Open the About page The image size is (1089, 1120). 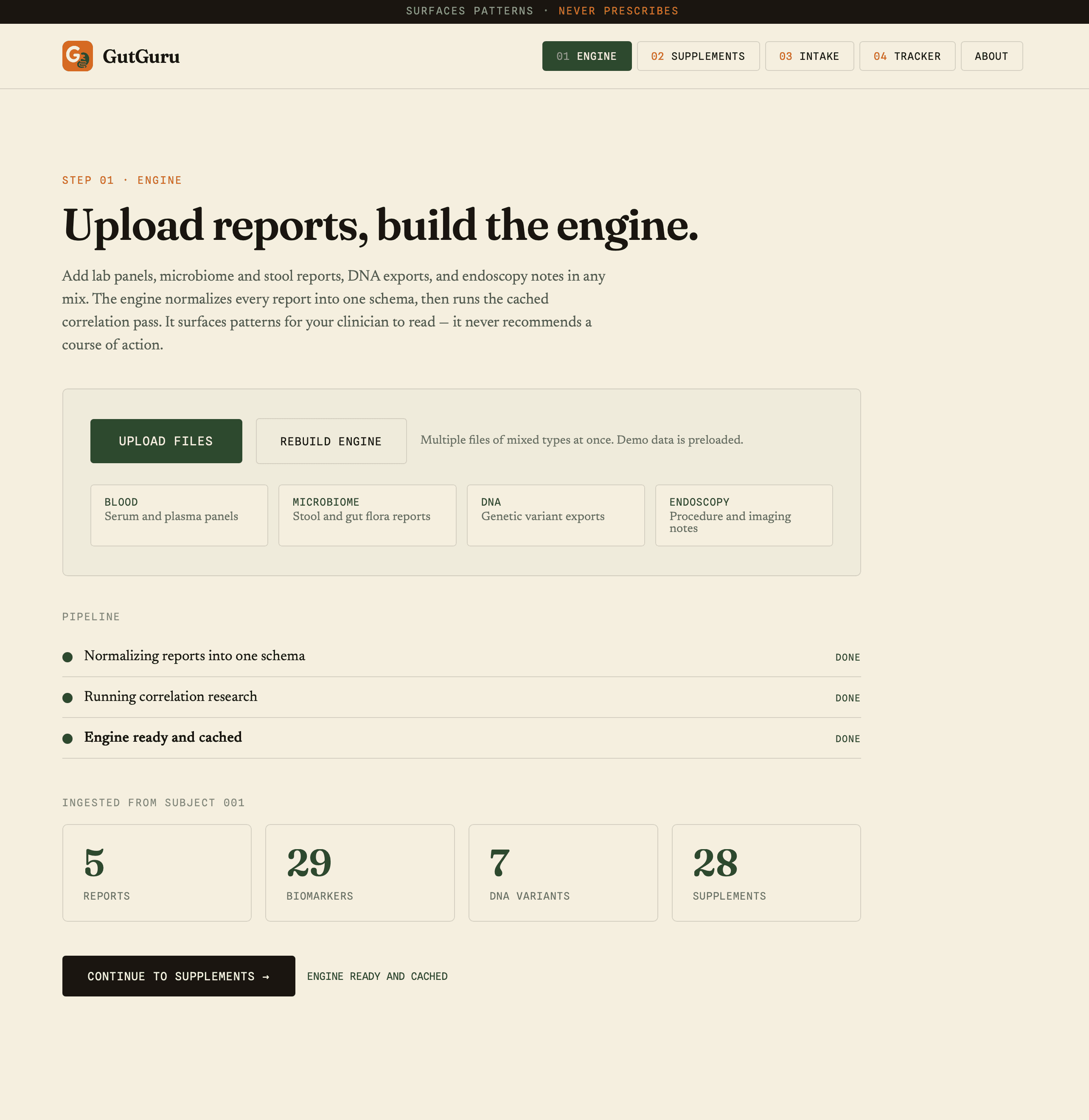pyautogui.click(x=992, y=56)
